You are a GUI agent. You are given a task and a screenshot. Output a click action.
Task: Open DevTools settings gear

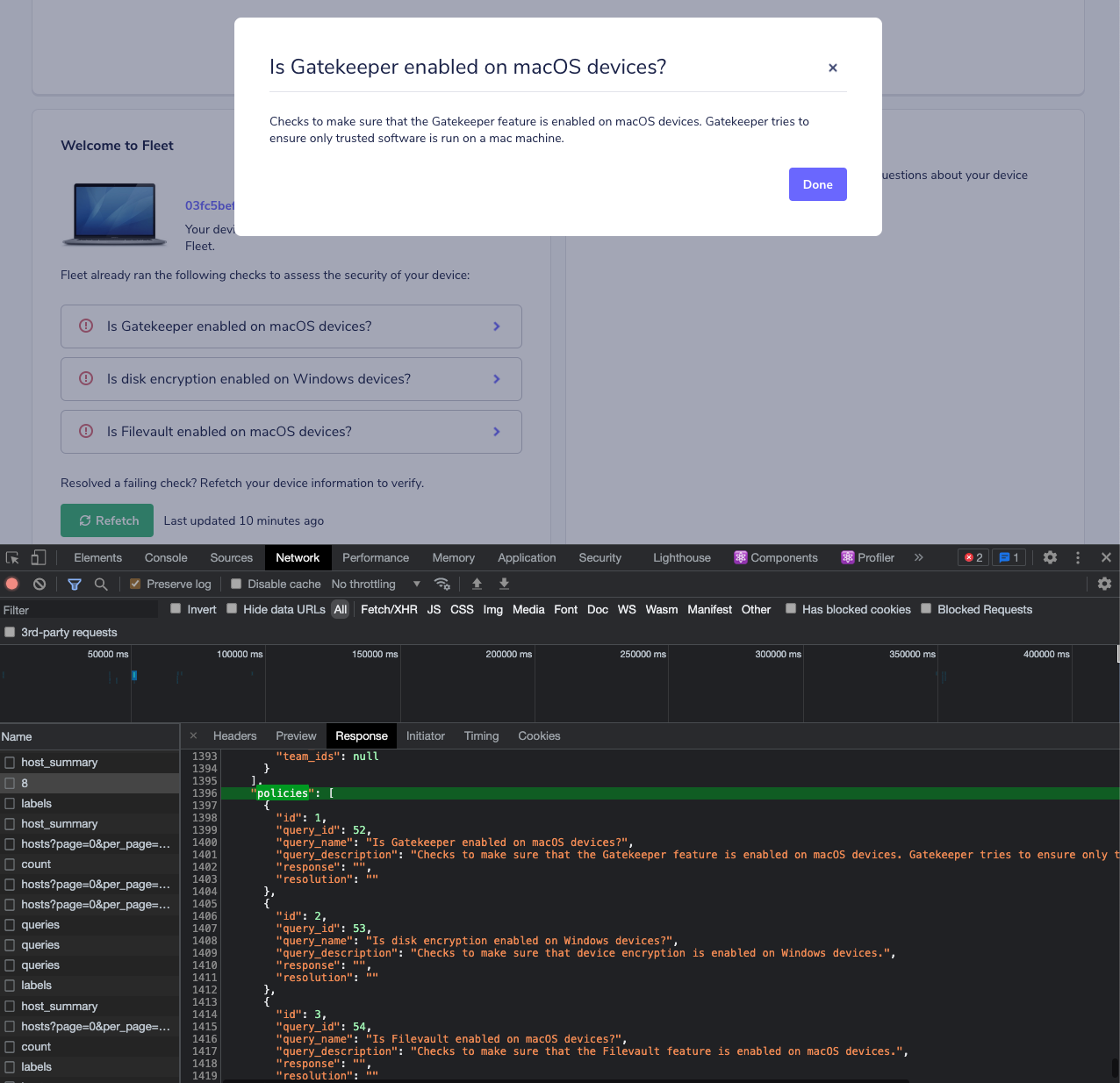[x=1050, y=557]
